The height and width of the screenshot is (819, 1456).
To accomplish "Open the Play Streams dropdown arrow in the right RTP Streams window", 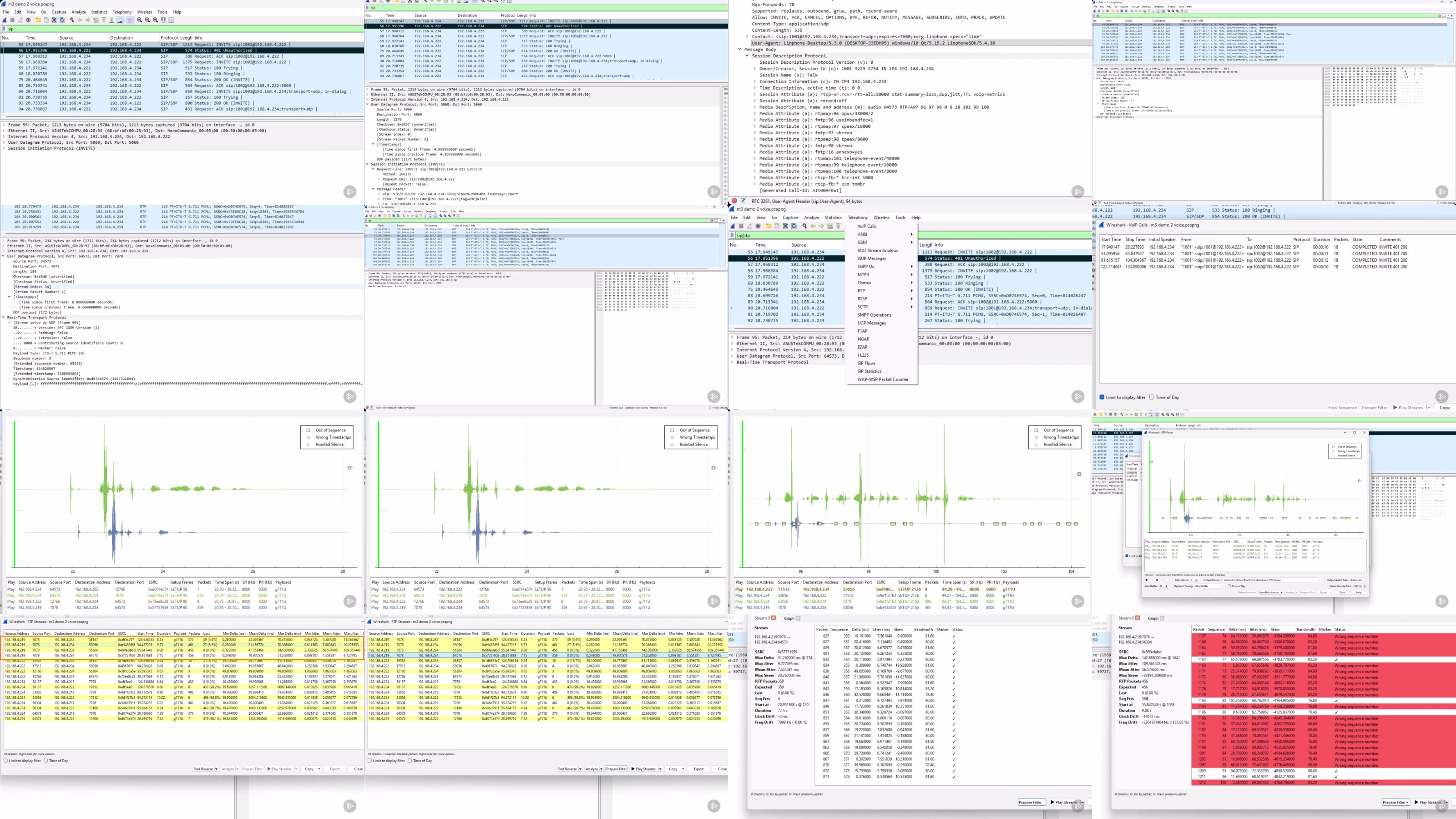I will [x=661, y=768].
